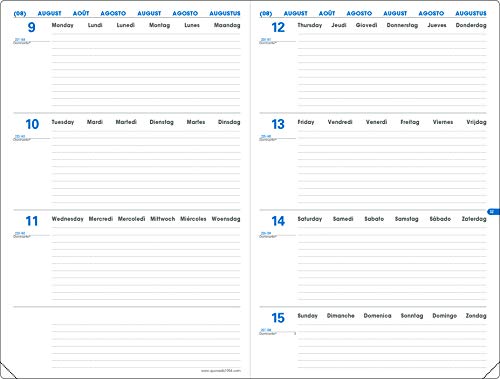Click the "Mardi" label
500x379 pixels.
(x=95, y=122)
